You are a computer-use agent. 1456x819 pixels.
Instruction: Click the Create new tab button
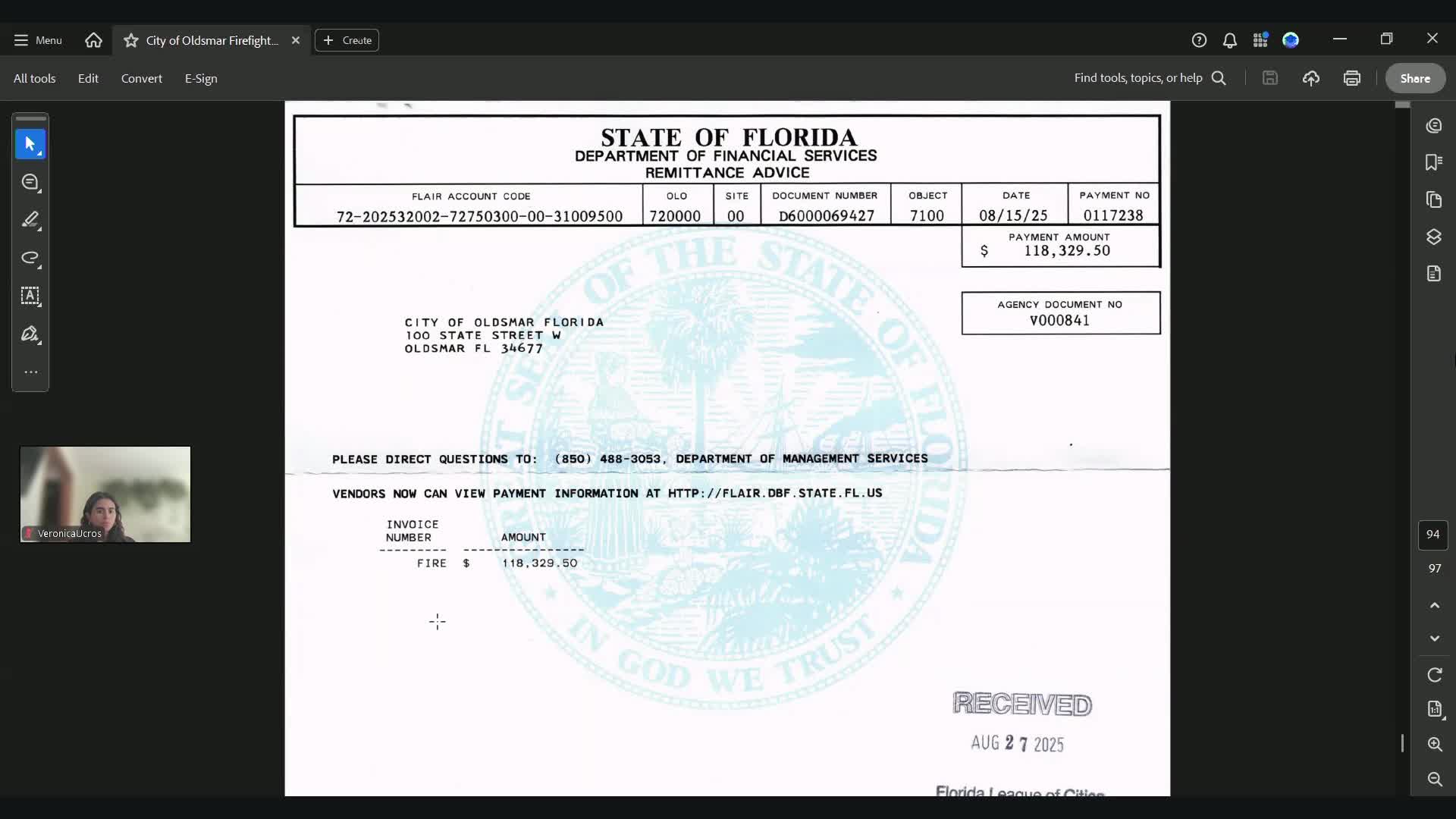[x=347, y=40]
